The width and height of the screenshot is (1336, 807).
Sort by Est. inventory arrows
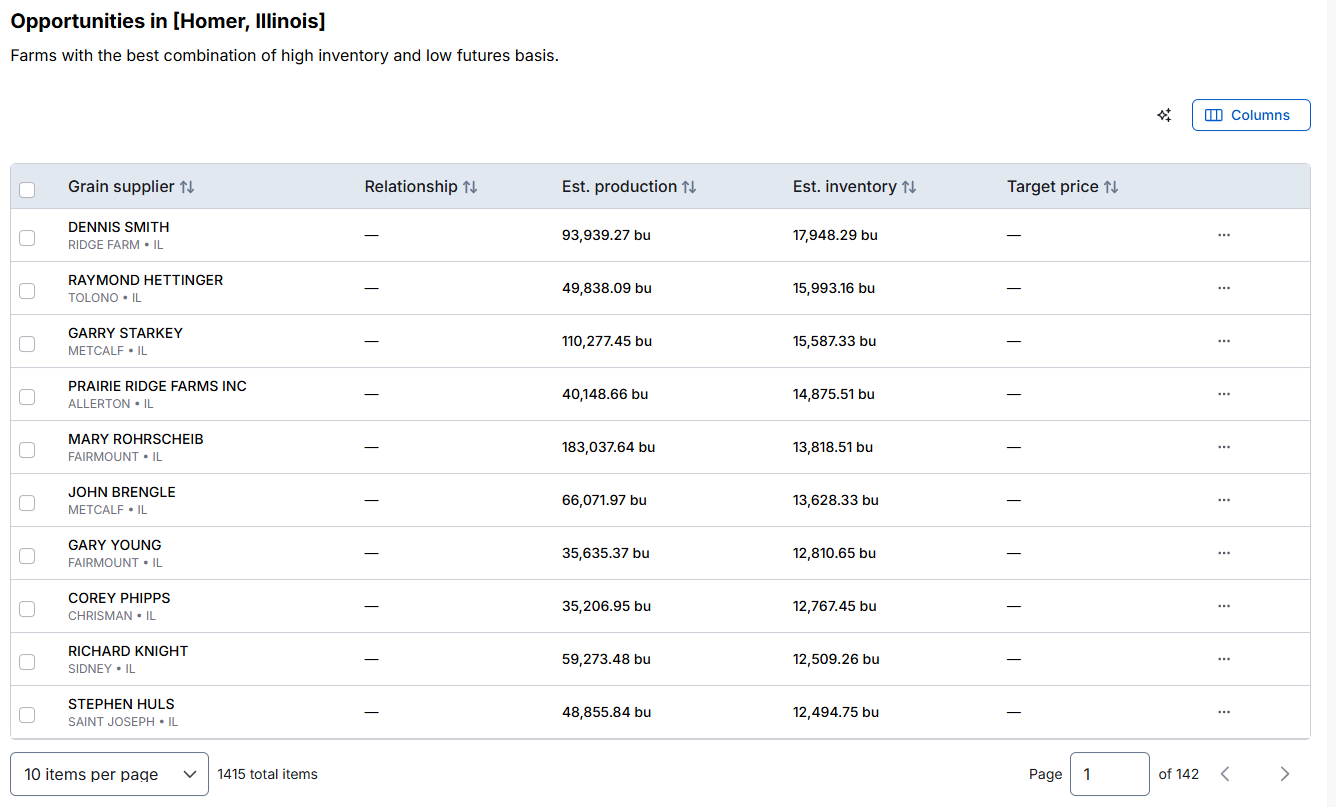(x=909, y=187)
